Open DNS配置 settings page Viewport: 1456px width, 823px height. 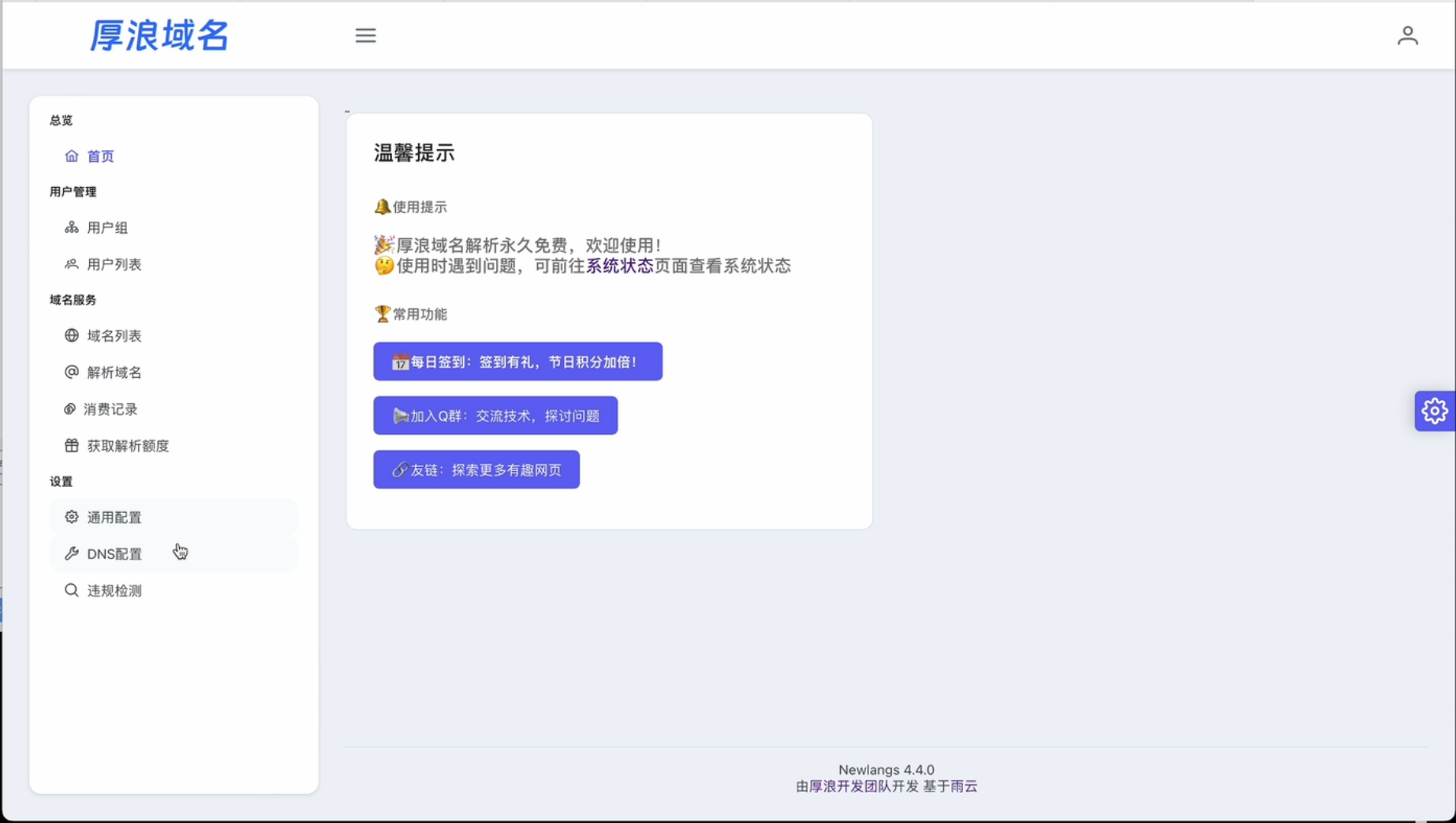pos(174,554)
